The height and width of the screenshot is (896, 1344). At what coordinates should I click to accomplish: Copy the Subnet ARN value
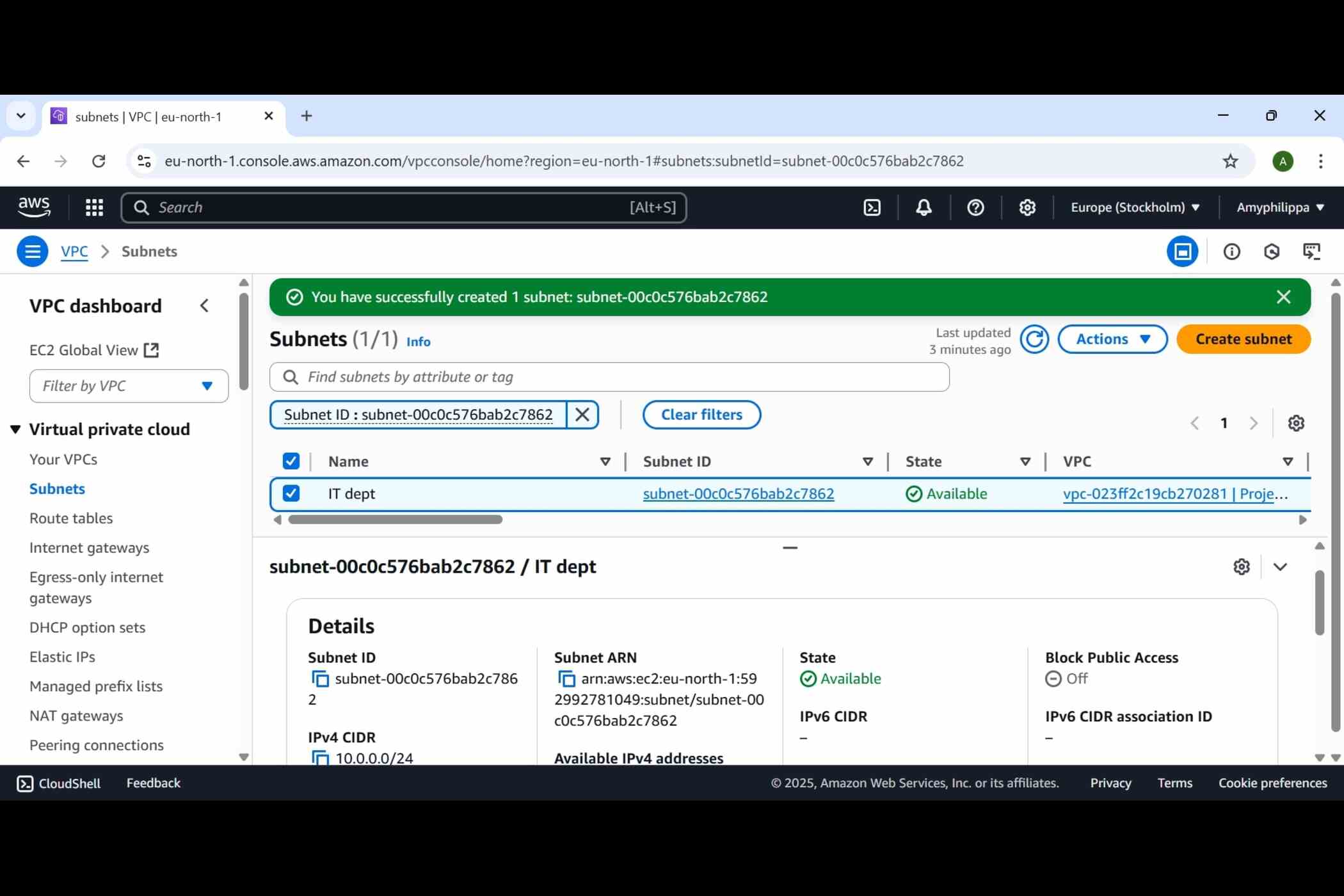(566, 678)
